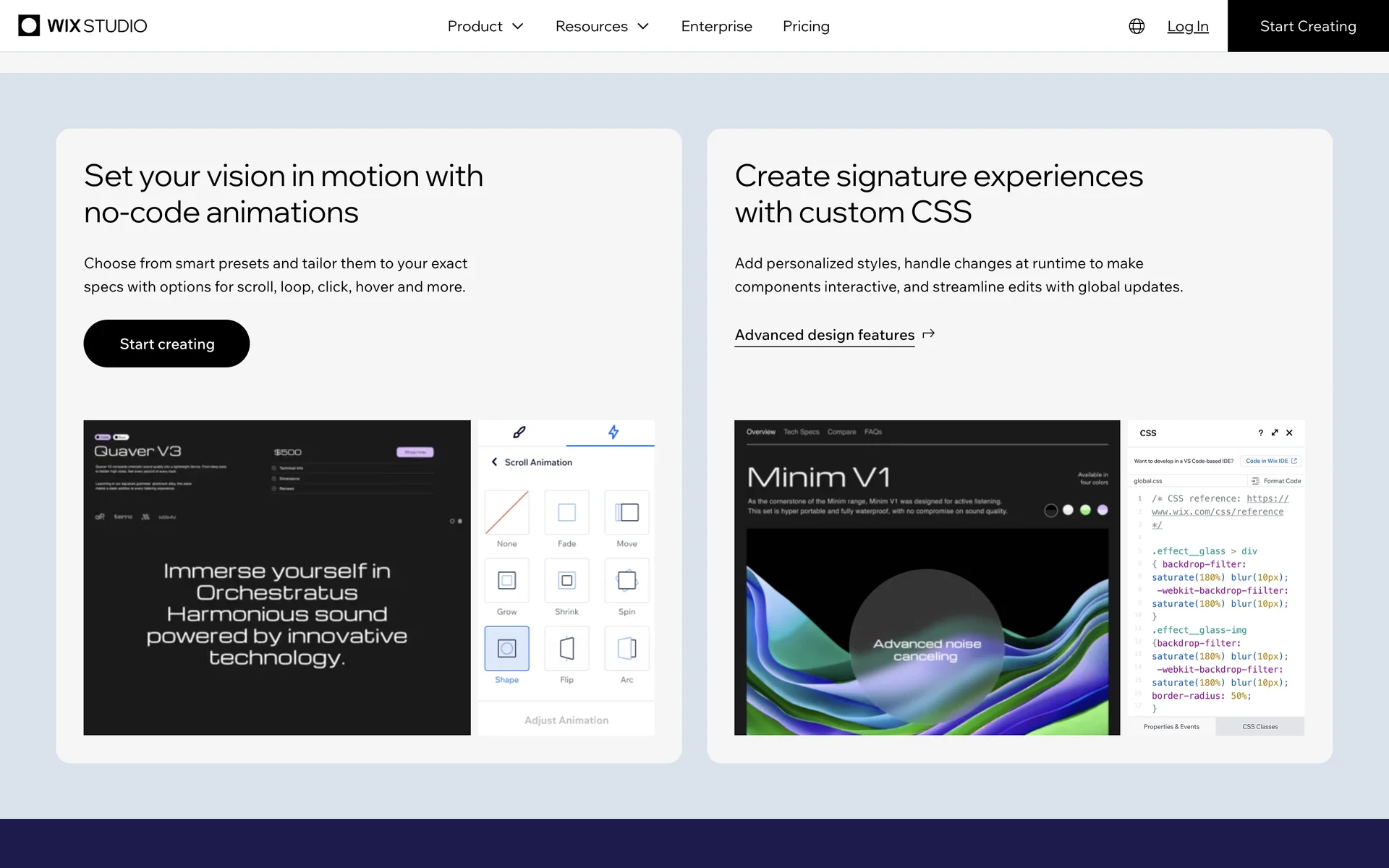
Task: Open the CSS Classes tab
Action: click(x=1260, y=726)
